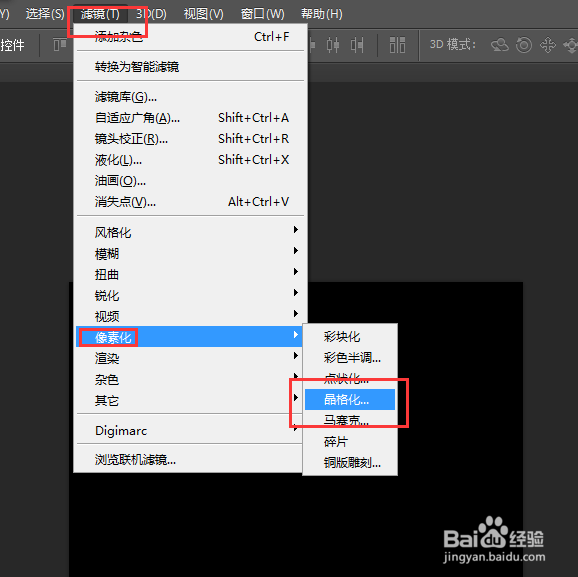Select the highlighted 像素化 entry
The image size is (578, 577).
189,337
